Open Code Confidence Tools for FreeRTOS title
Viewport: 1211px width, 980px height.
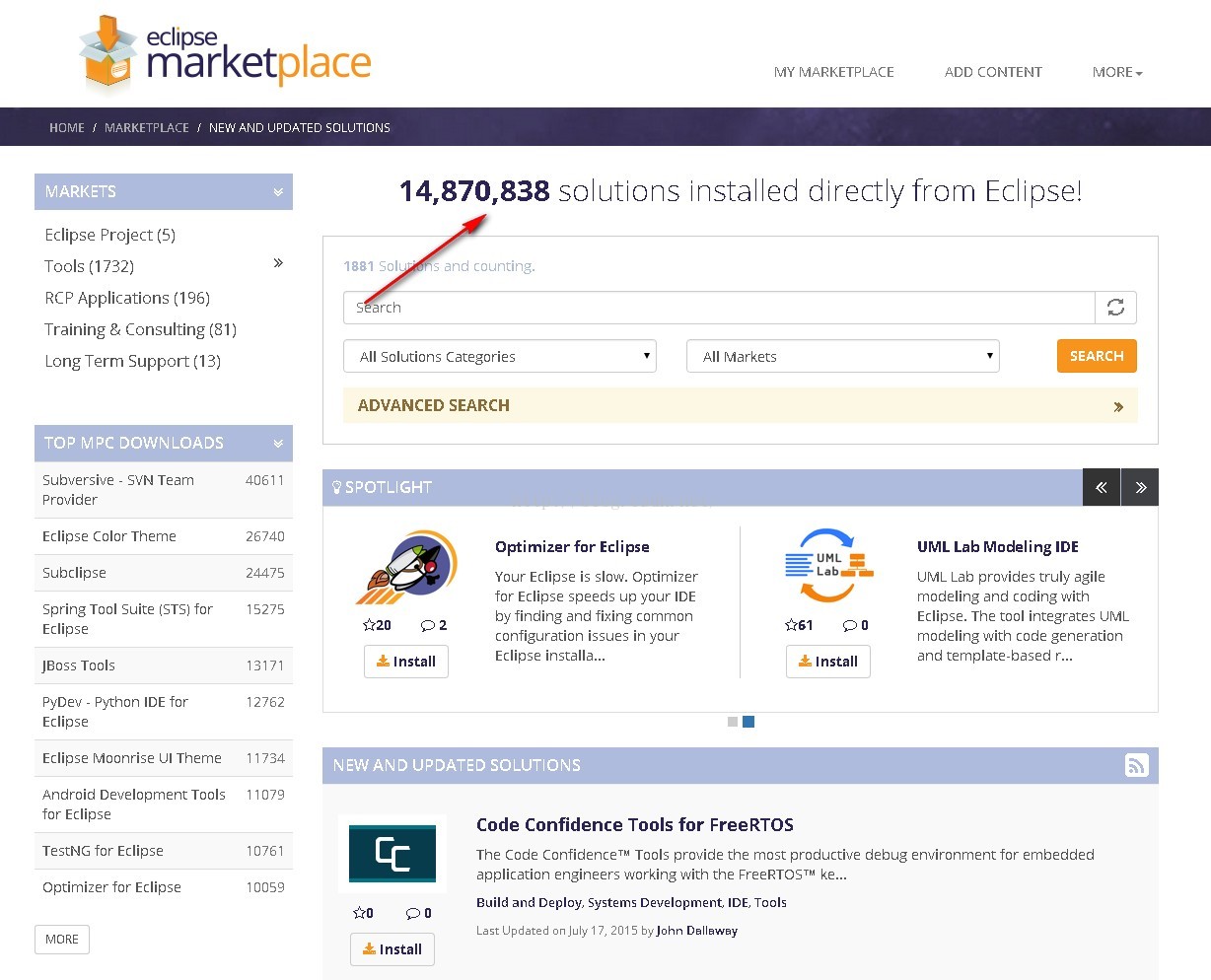[635, 825]
